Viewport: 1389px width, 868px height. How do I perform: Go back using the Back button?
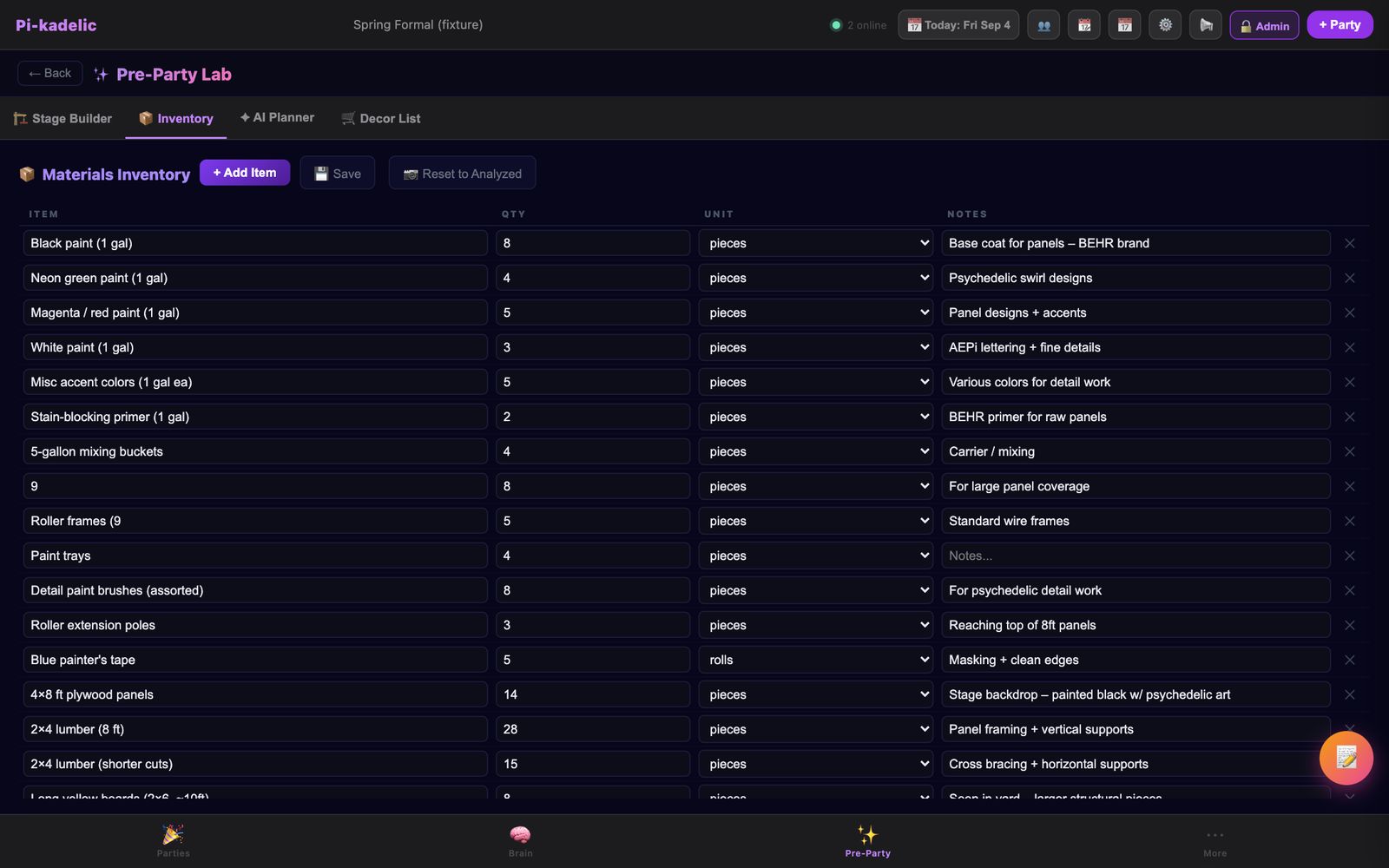[x=50, y=73]
